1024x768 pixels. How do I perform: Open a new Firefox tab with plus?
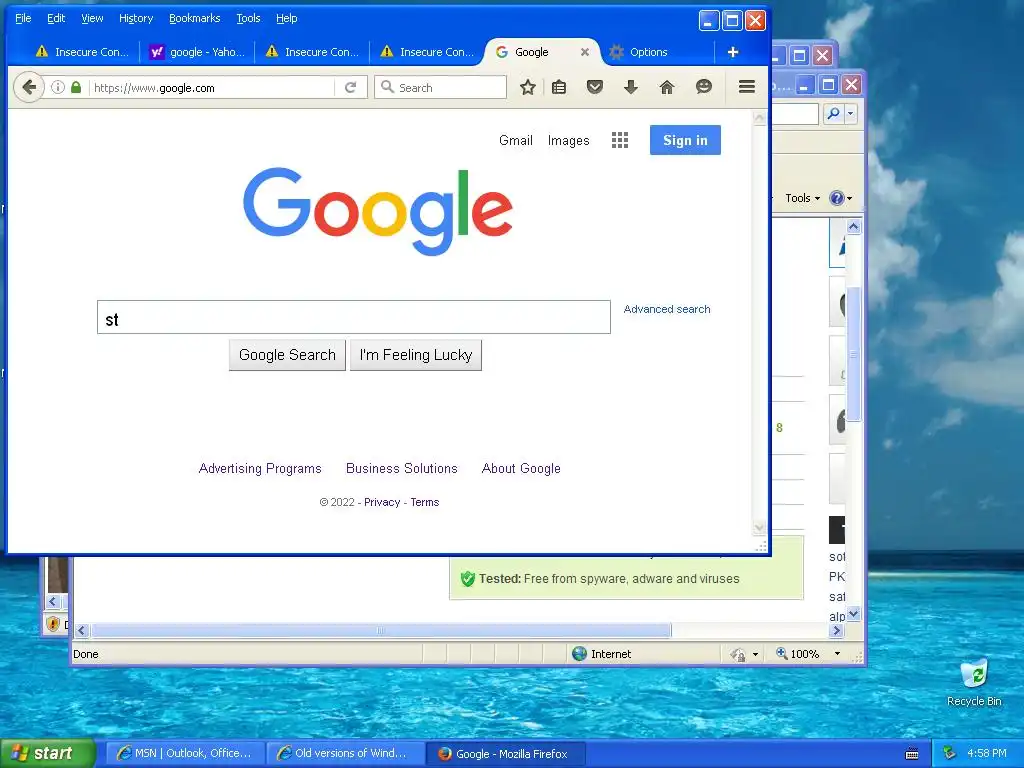pos(733,52)
